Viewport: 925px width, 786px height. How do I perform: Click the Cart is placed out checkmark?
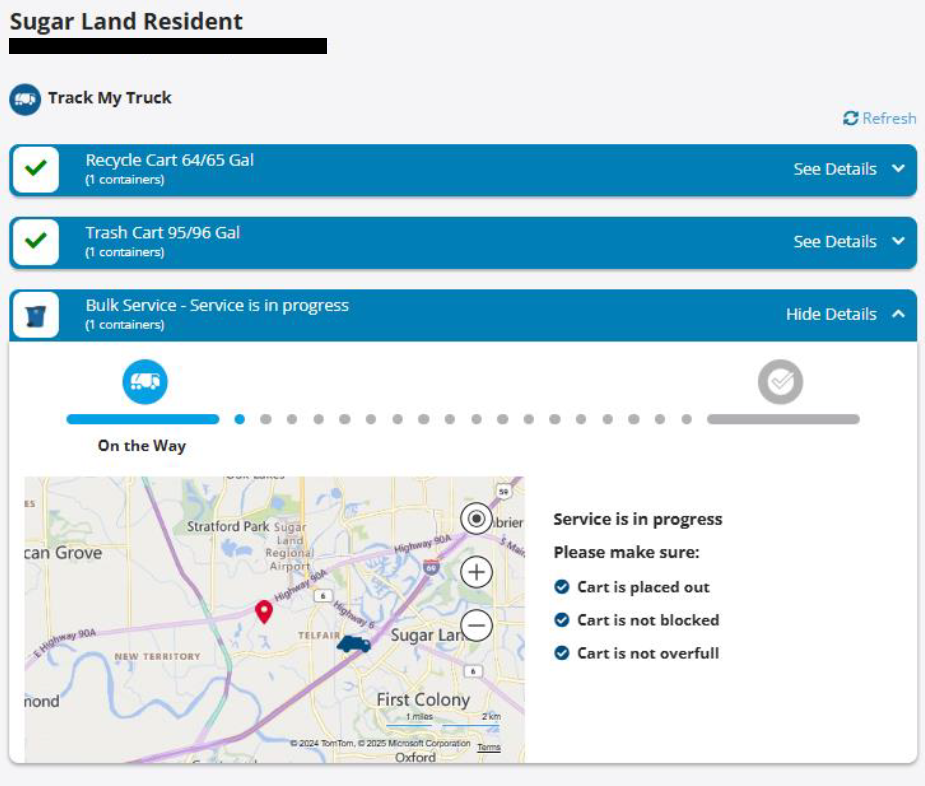coord(560,588)
